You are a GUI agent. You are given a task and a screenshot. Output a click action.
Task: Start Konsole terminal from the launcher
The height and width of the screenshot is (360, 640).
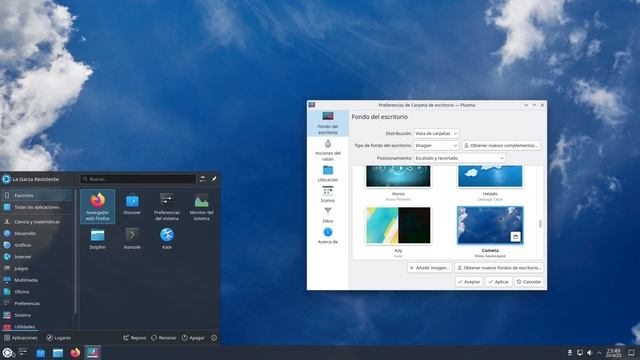[x=132, y=239]
